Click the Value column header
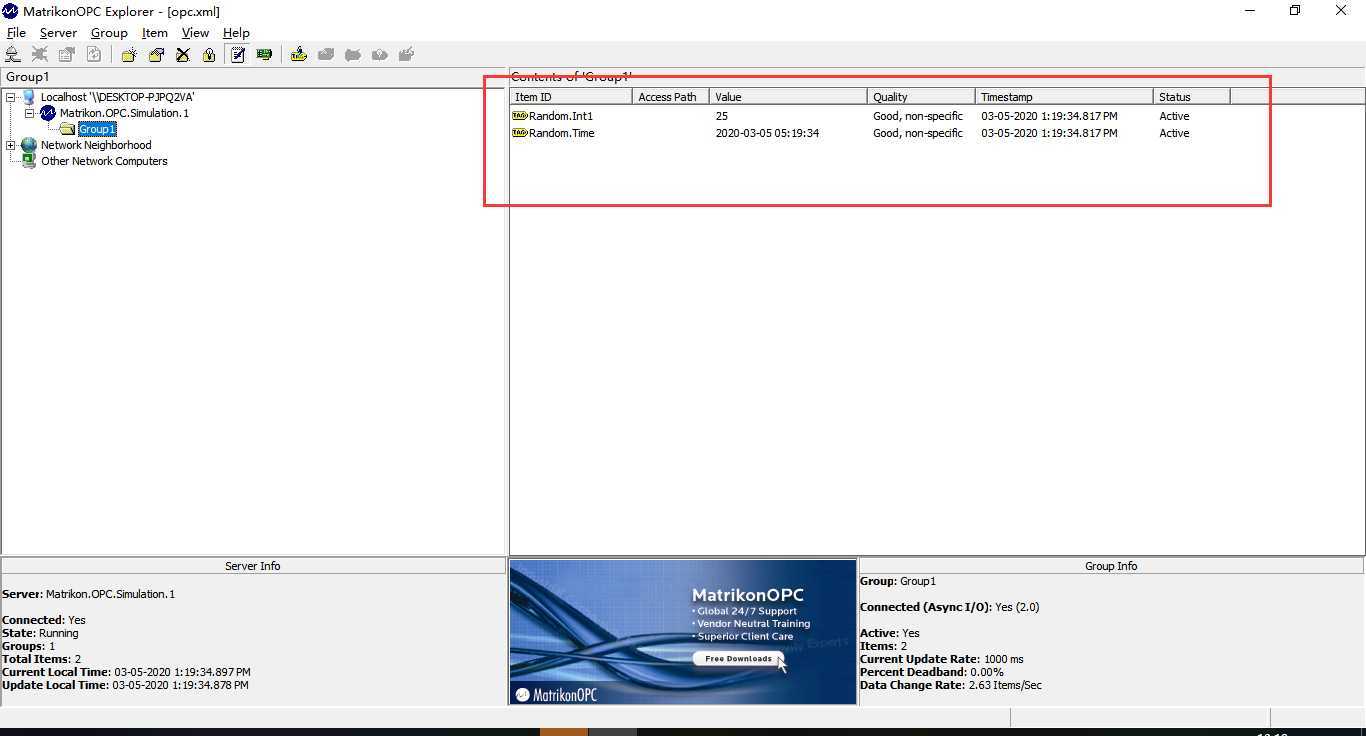 tap(788, 97)
